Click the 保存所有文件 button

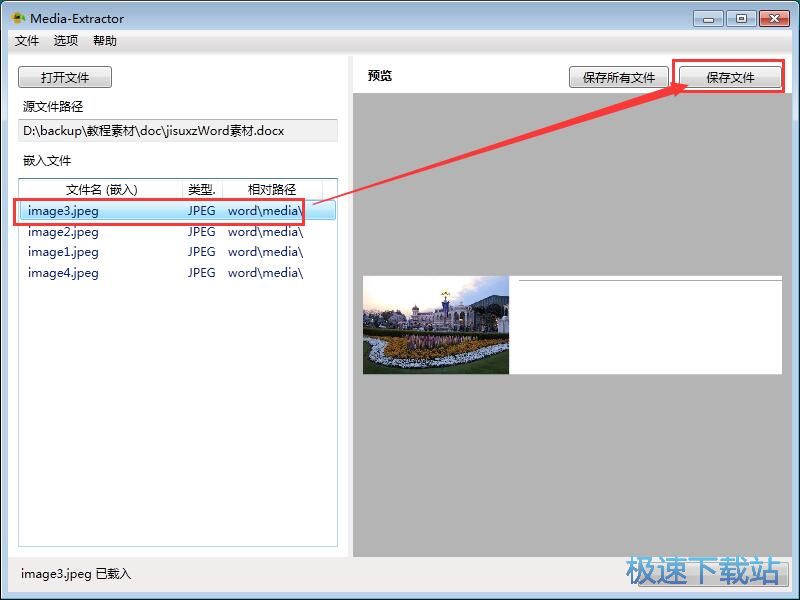(x=619, y=76)
